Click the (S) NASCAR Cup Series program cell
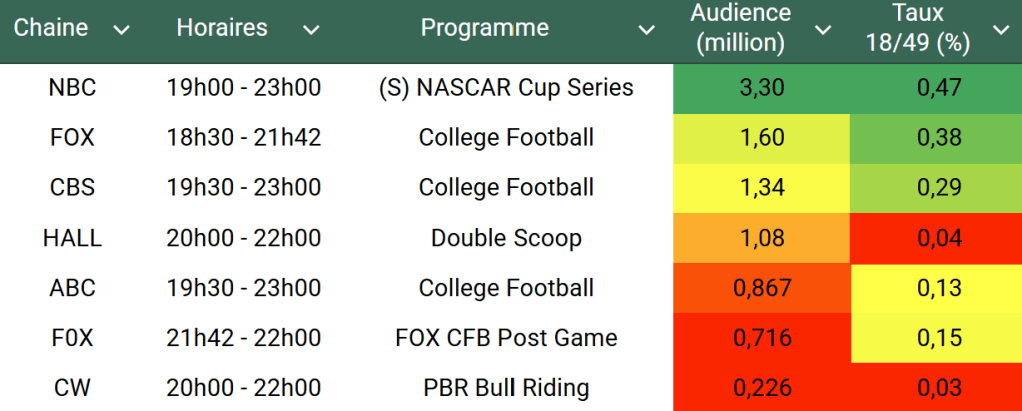 (506, 88)
